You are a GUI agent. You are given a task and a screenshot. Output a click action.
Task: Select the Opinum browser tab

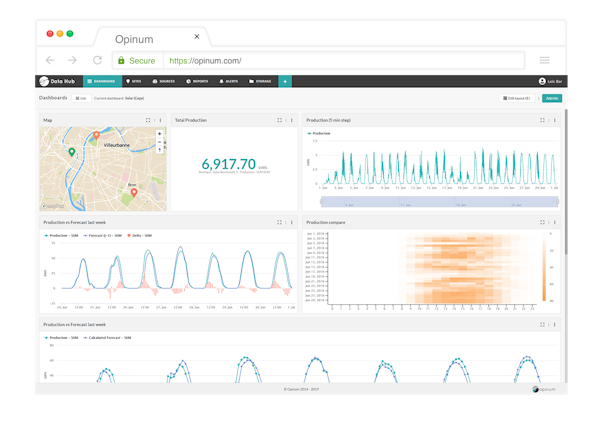tap(152, 37)
